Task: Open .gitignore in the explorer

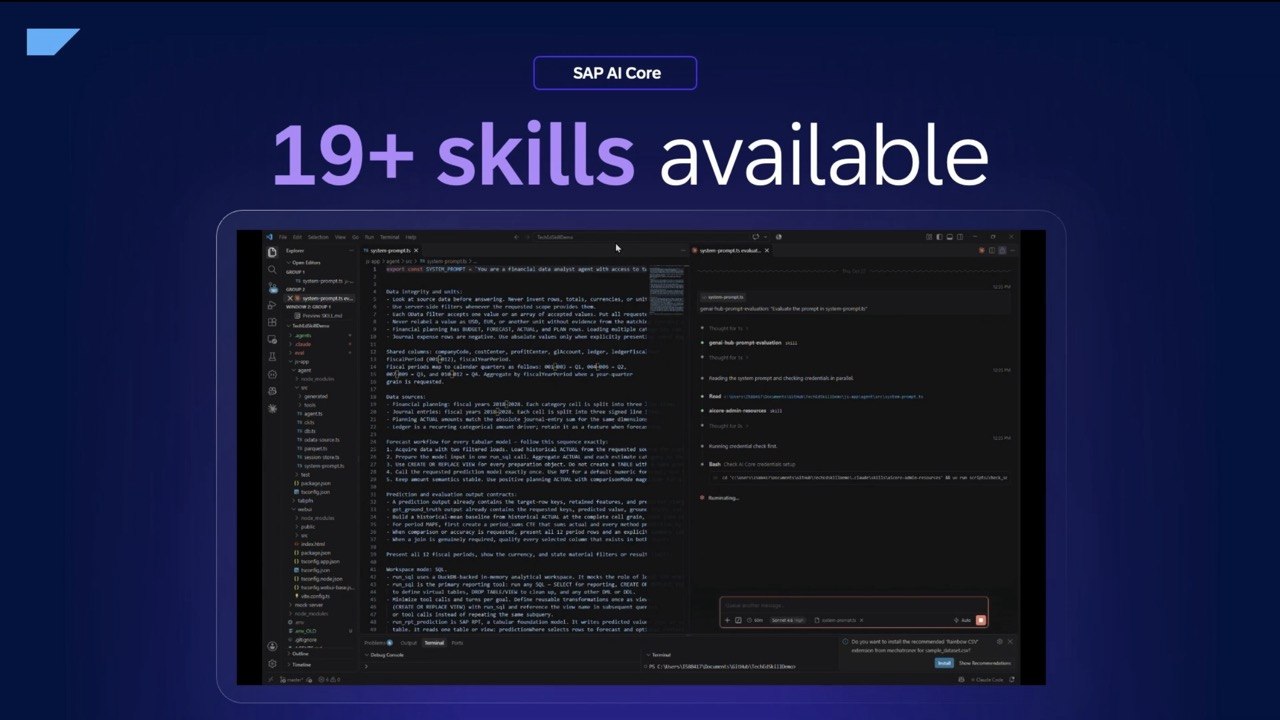Action: (x=302, y=638)
